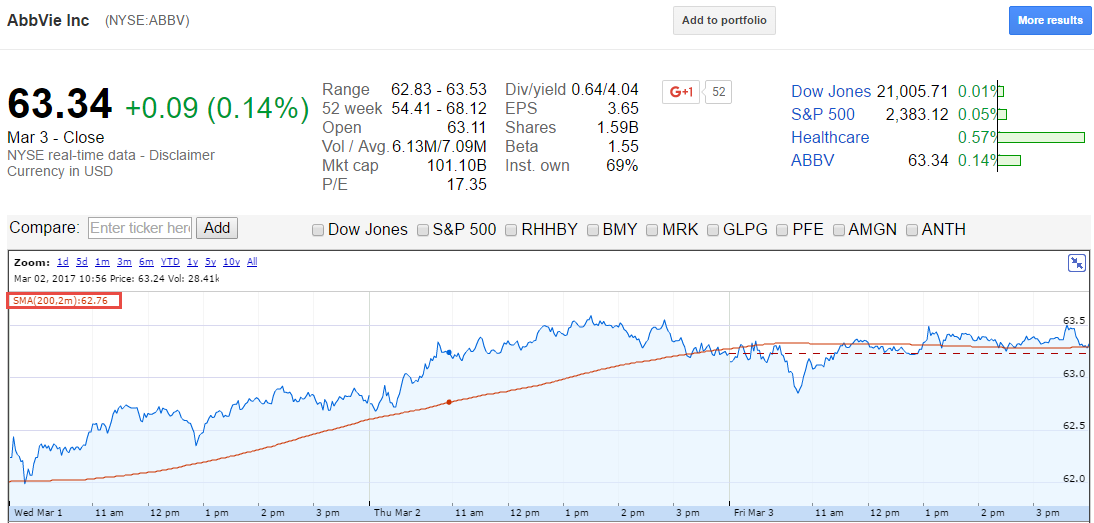Click the S&P 500 change bar
Image resolution: width=1094 pixels, height=523 pixels.
click(x=1003, y=114)
